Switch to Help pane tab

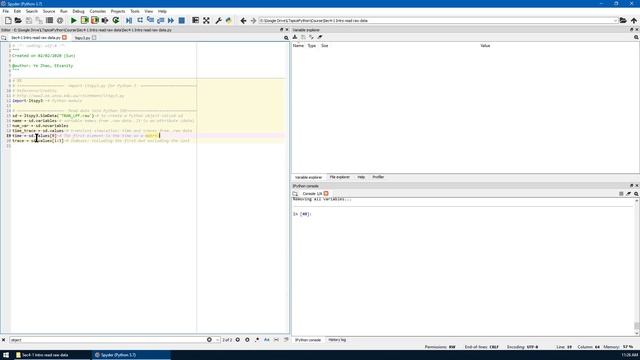click(x=361, y=177)
